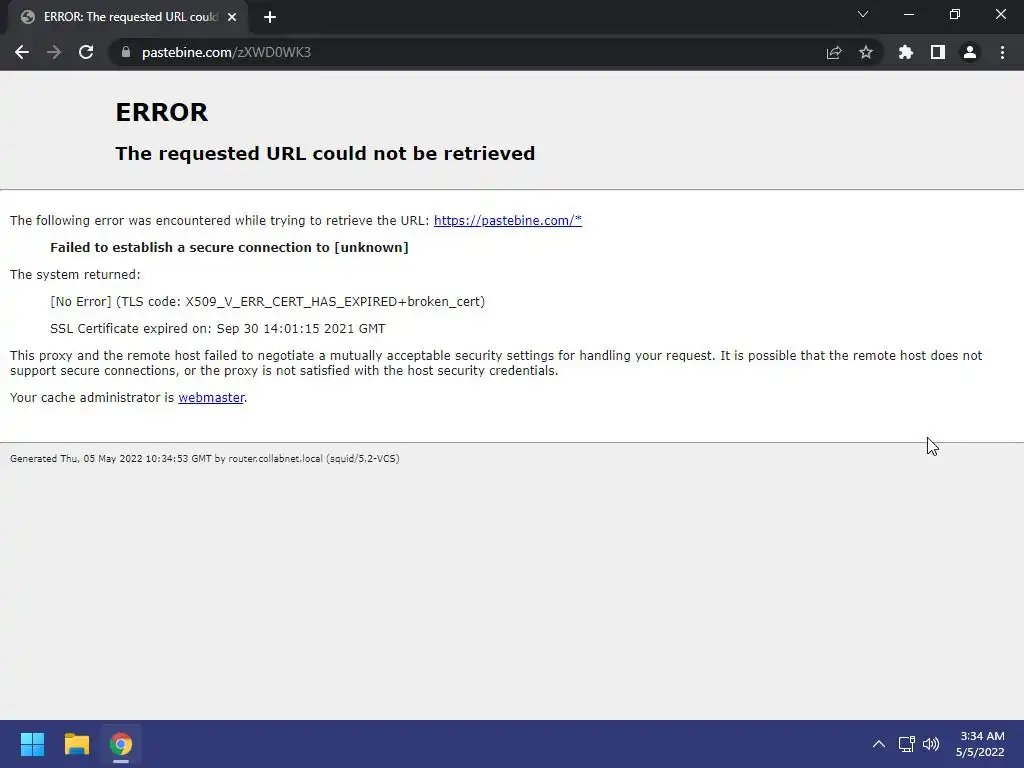Viewport: 1024px width, 768px height.
Task: Minimize the Chrome window
Action: [909, 14]
